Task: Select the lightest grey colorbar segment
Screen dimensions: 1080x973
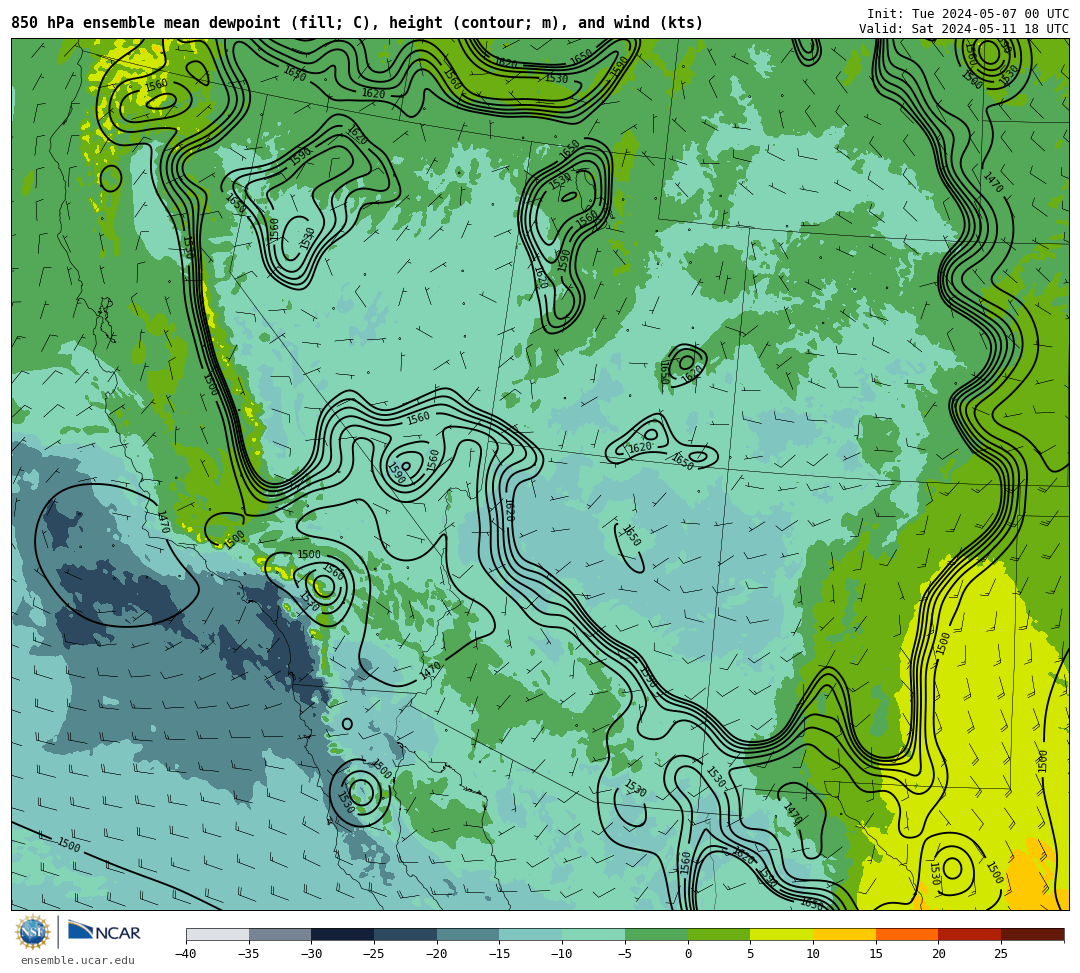Action: coord(218,934)
